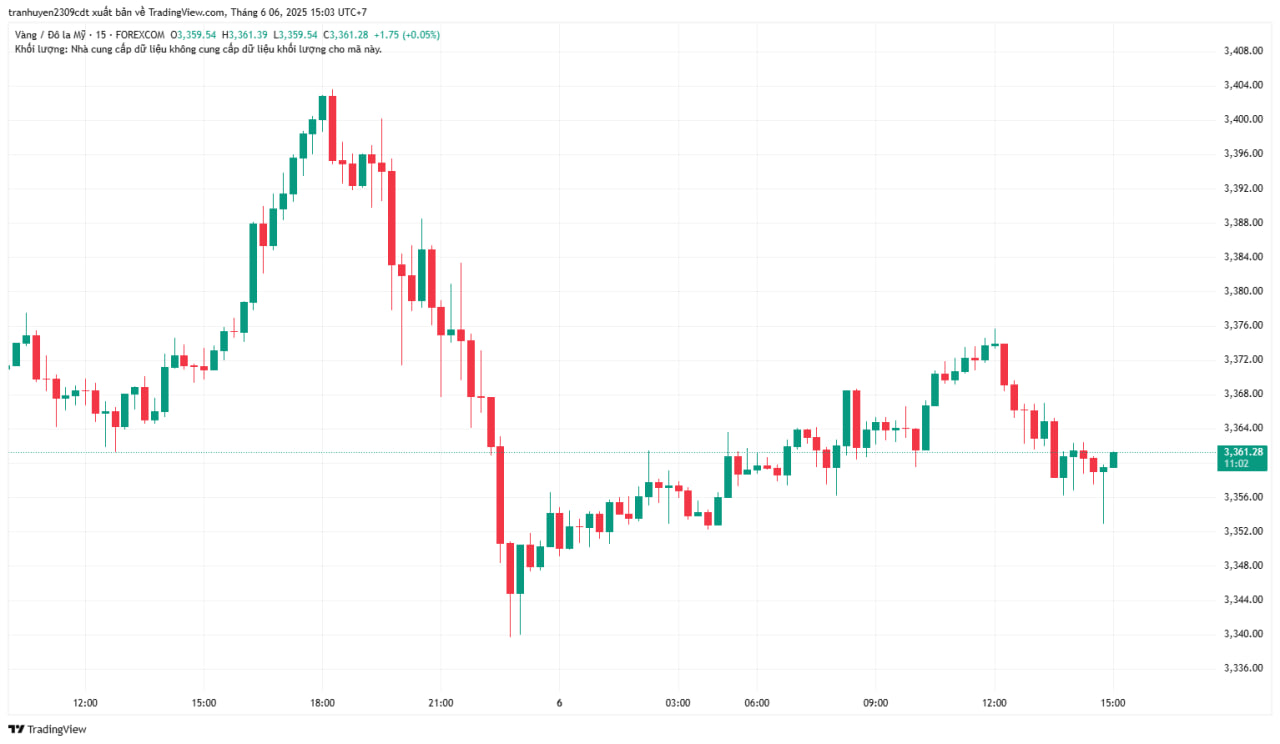Click the 11:02 bar countdown timer
The width and height of the screenshot is (1280, 744).
coord(1236,464)
